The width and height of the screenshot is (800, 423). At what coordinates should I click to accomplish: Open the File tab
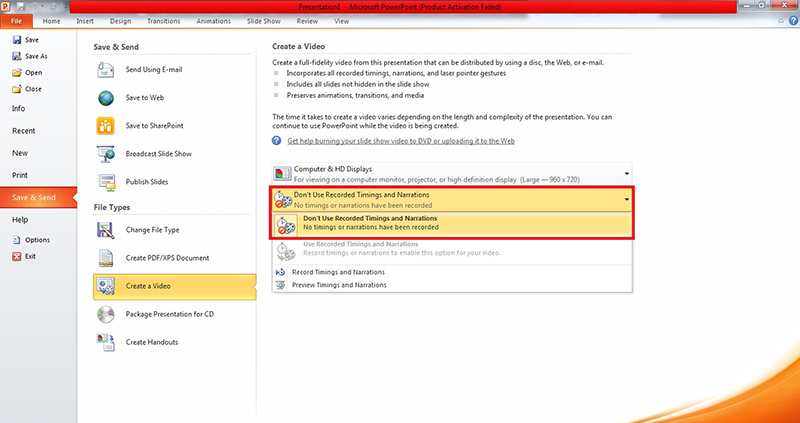16,21
